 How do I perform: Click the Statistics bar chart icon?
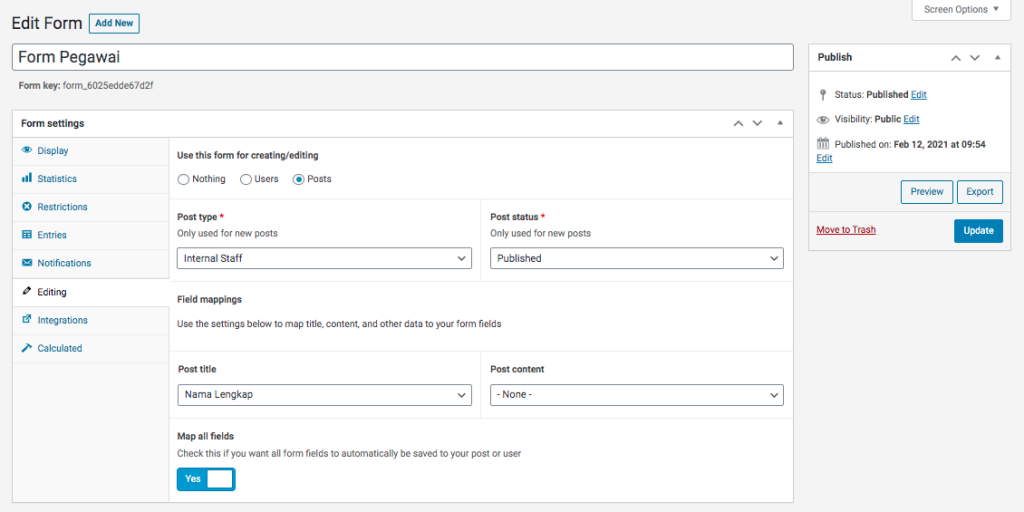27,179
